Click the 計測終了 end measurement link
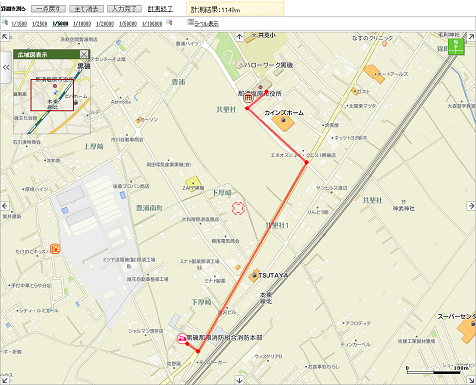The height and width of the screenshot is (385, 476). [160, 9]
